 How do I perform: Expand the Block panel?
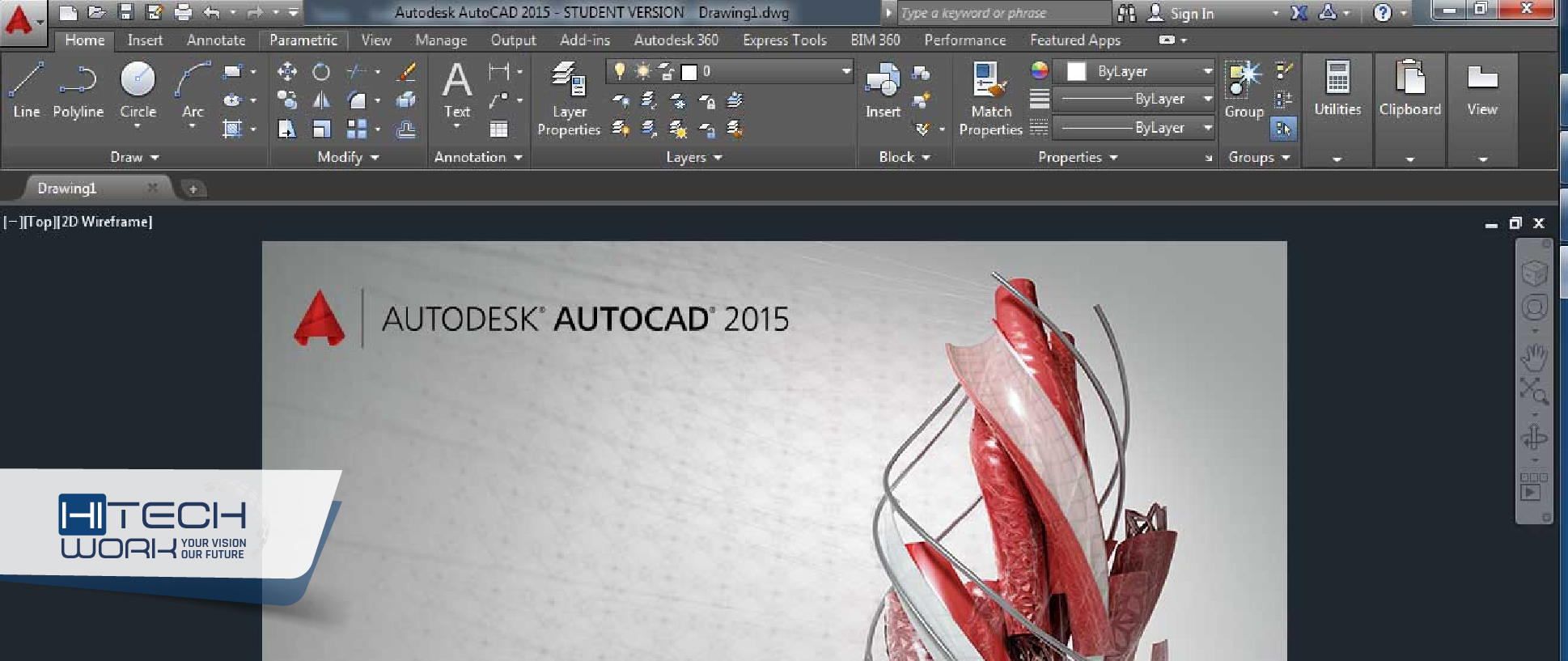905,157
